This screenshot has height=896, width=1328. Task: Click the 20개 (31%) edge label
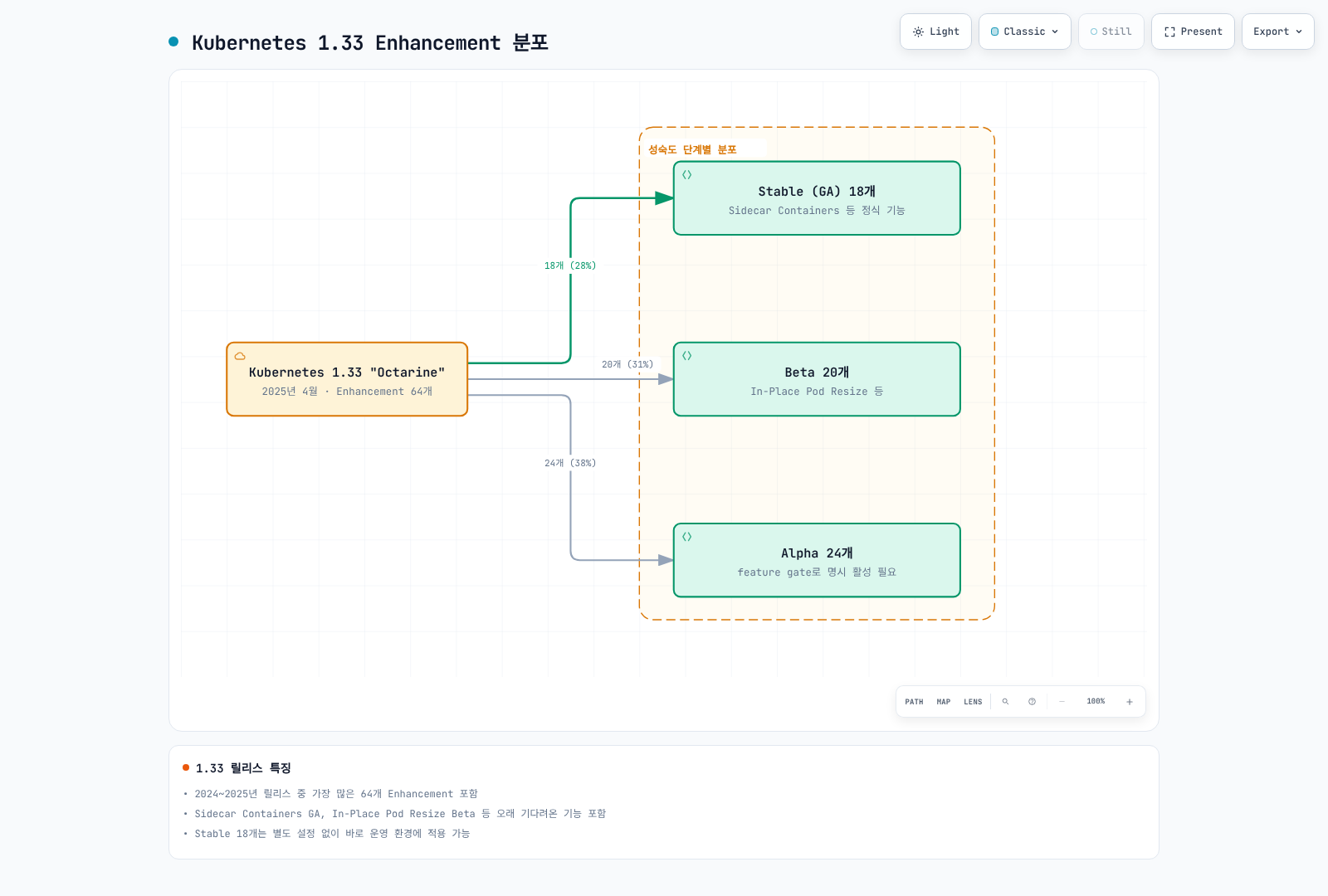627,364
